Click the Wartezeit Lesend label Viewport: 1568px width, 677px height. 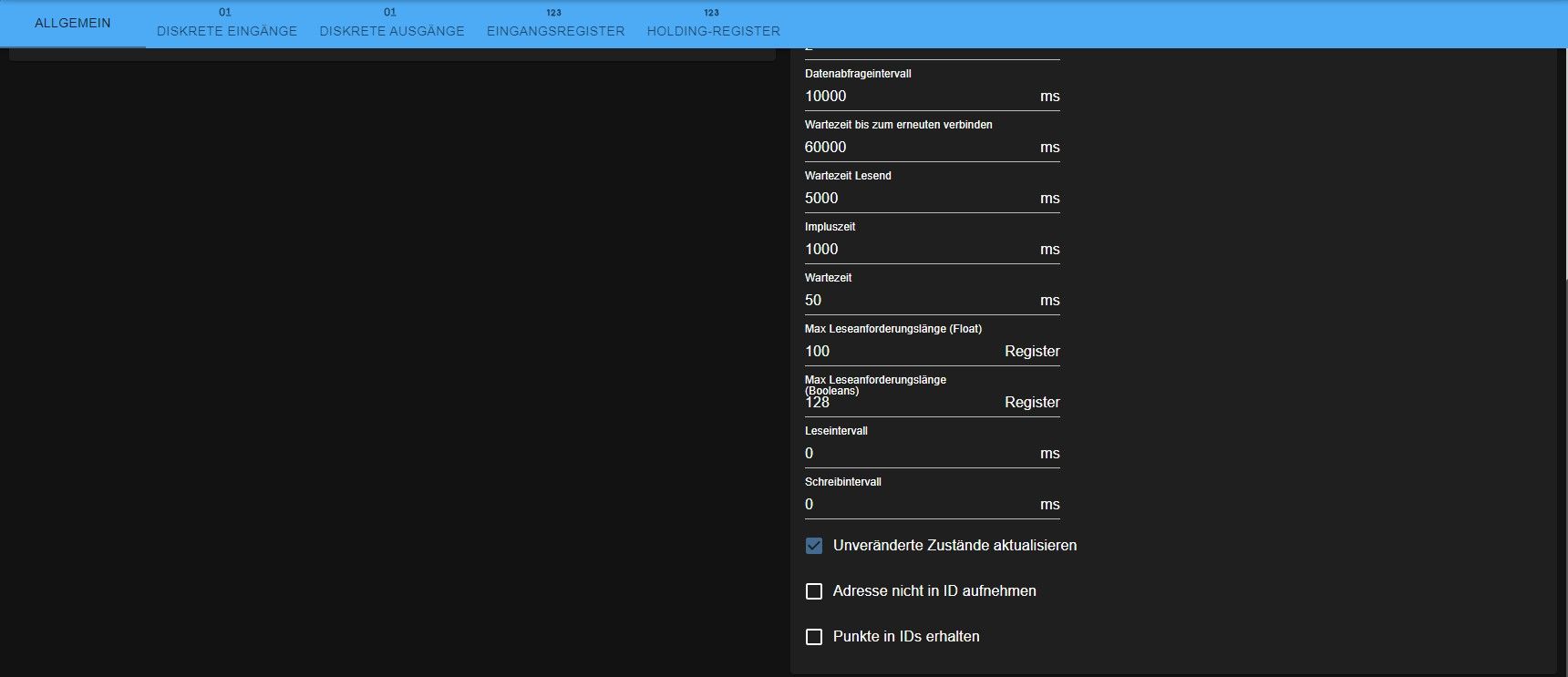coord(848,176)
